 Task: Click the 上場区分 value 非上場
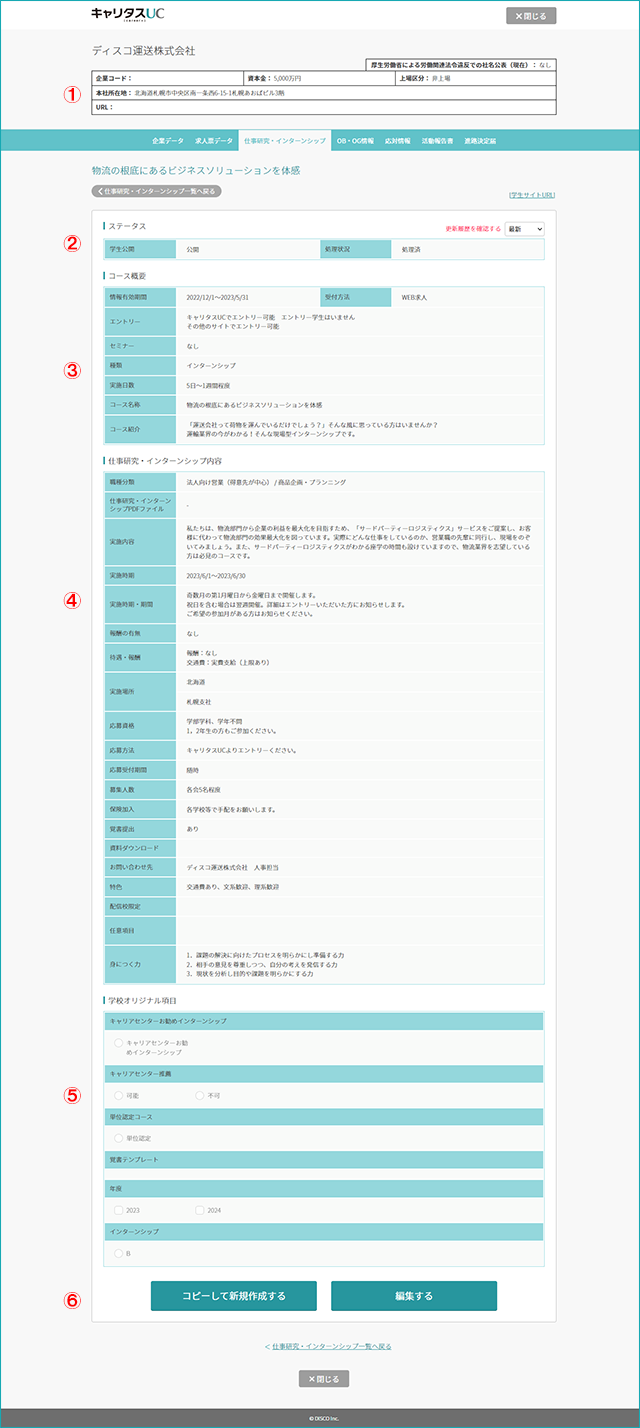tap(443, 78)
